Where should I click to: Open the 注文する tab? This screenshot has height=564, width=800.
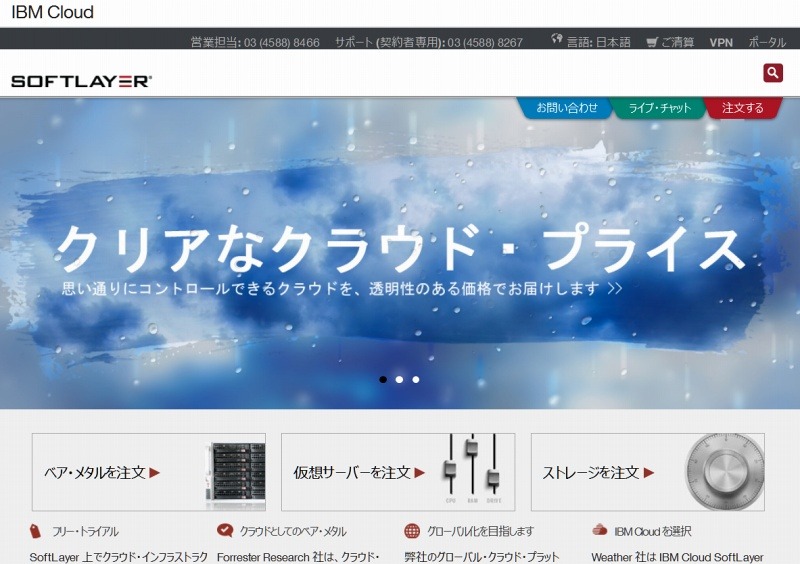click(x=743, y=108)
